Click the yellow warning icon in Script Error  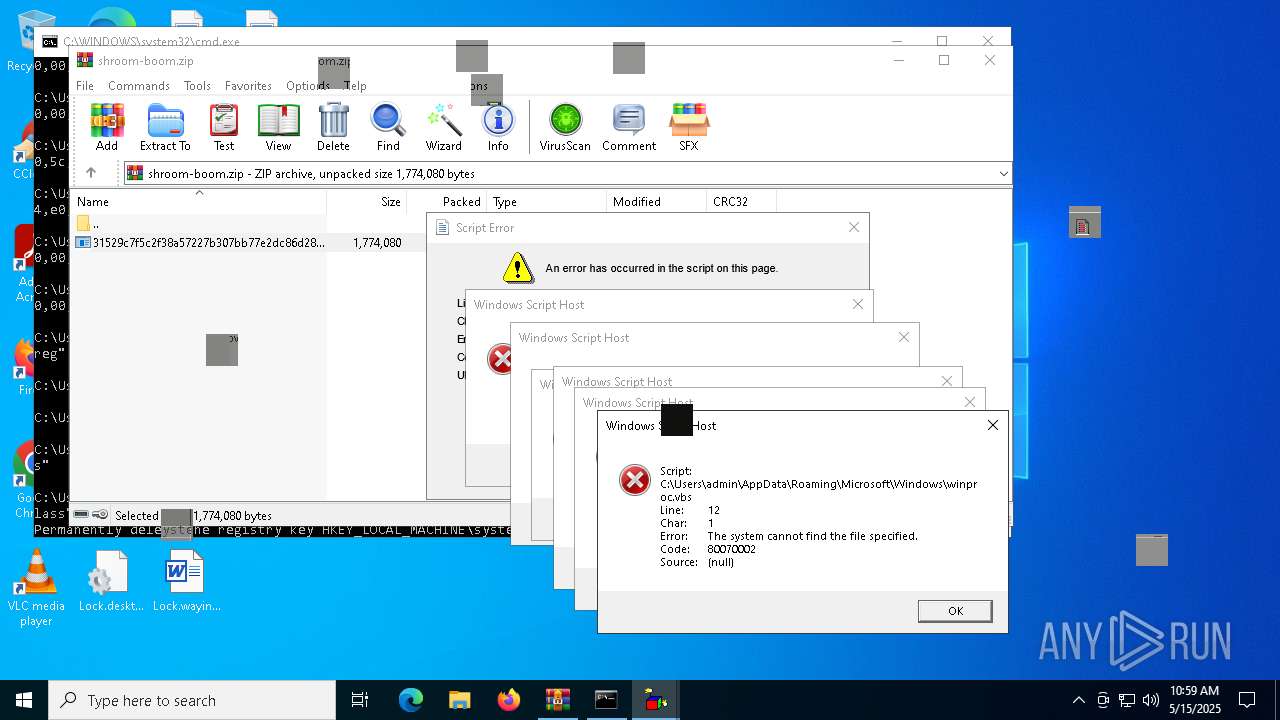coord(517,267)
